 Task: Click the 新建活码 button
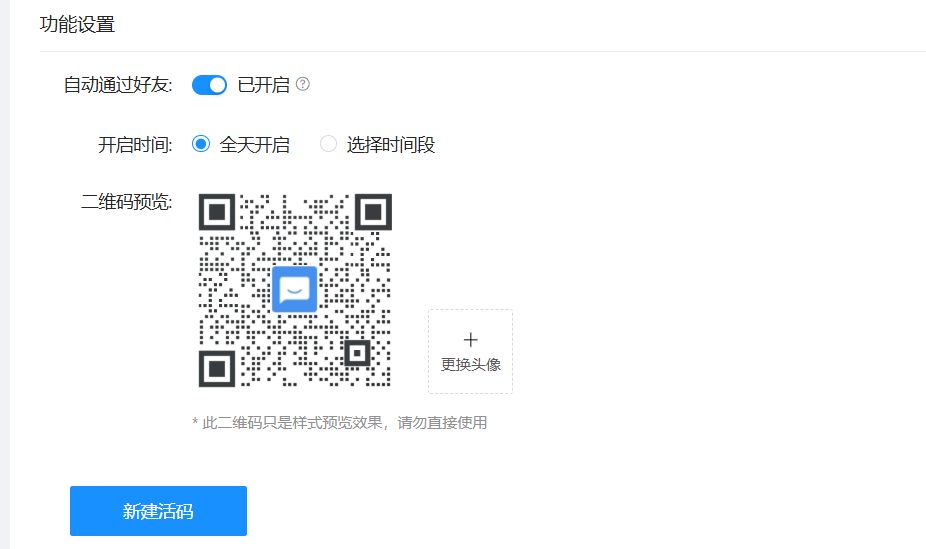tap(158, 511)
